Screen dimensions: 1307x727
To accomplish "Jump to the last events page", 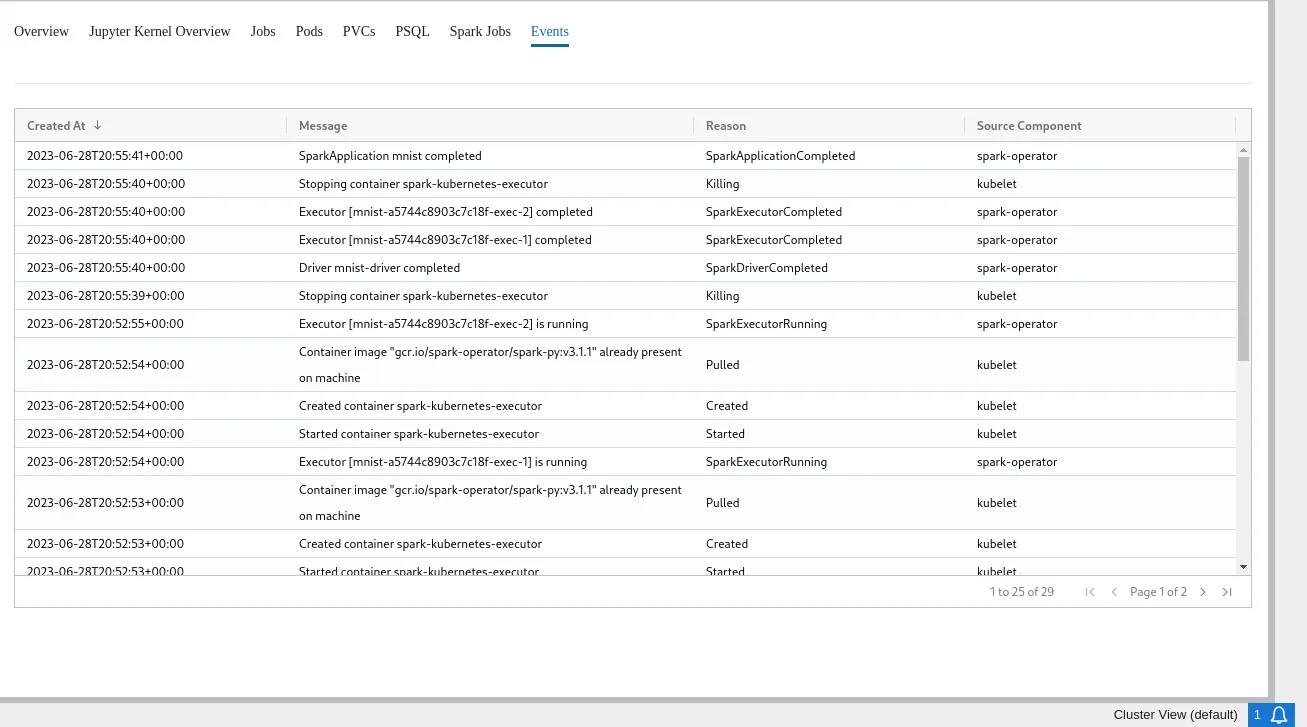I will (x=1227, y=592).
